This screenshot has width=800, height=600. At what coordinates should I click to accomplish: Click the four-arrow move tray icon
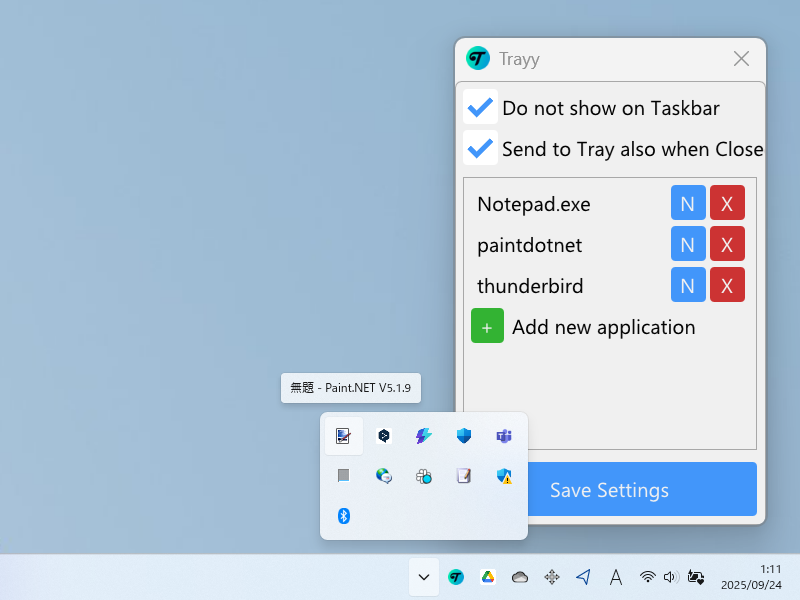(x=552, y=577)
